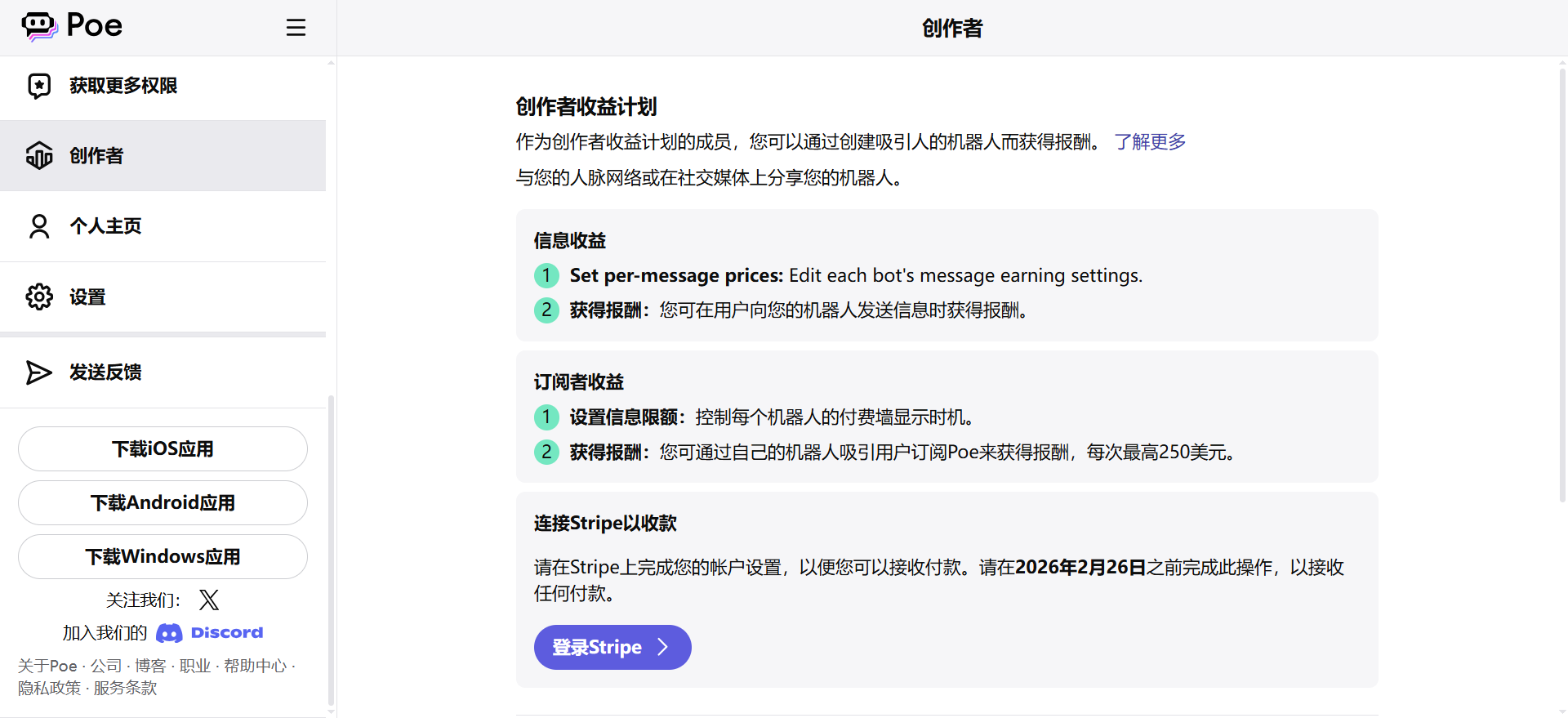Click the 下载Windows应用 button
1568x718 pixels.
point(163,557)
